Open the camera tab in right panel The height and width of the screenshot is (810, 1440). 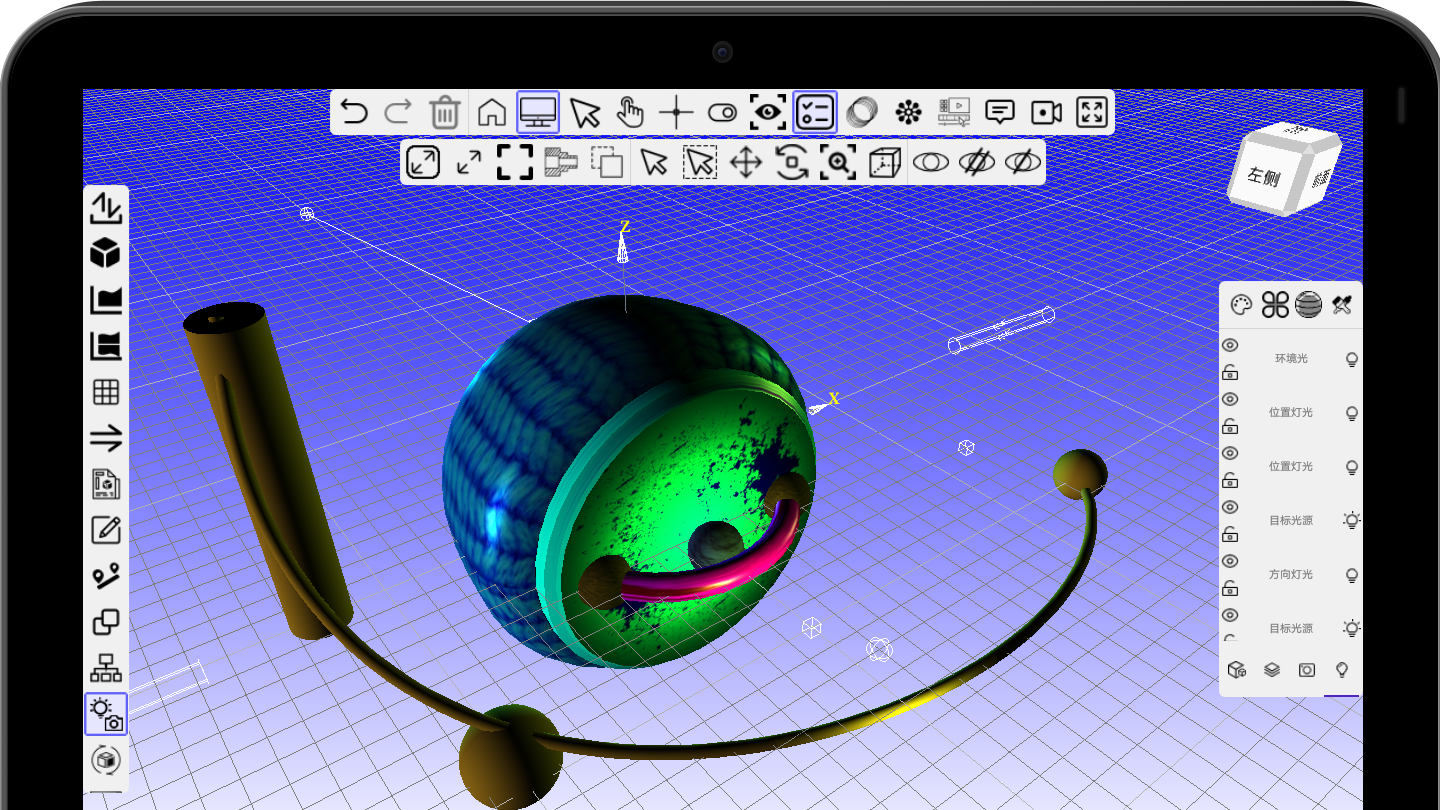(1307, 669)
